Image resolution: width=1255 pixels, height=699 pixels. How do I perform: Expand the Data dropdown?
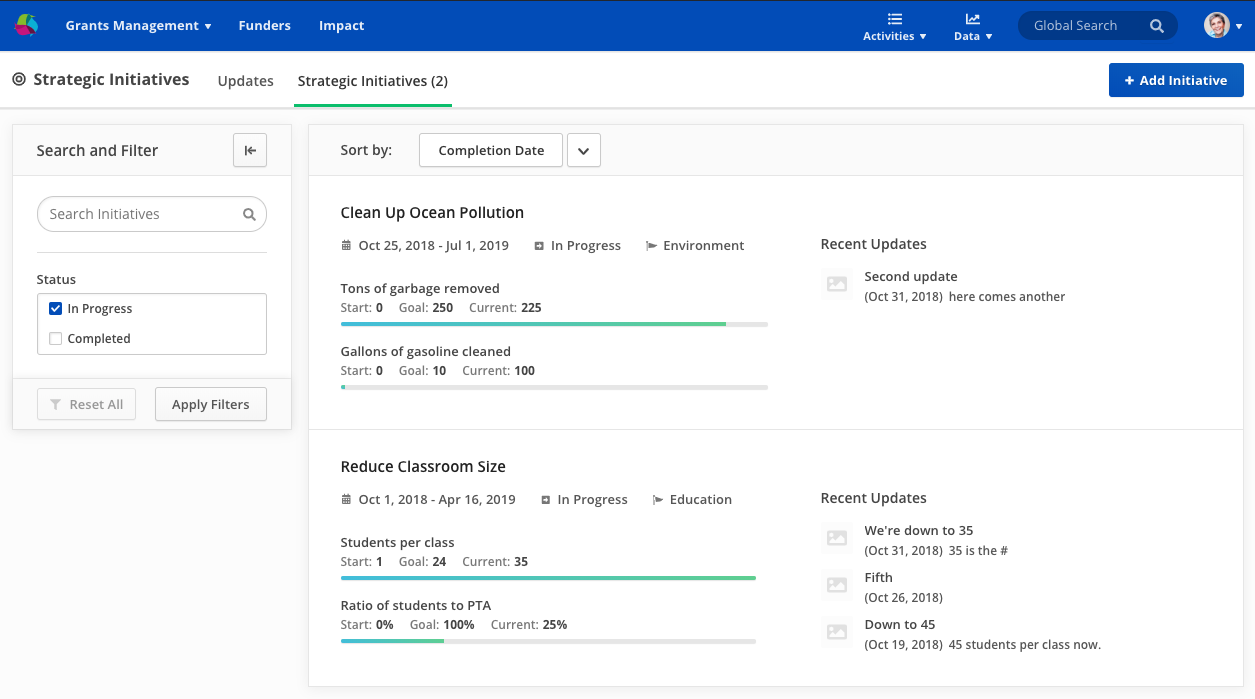(973, 36)
